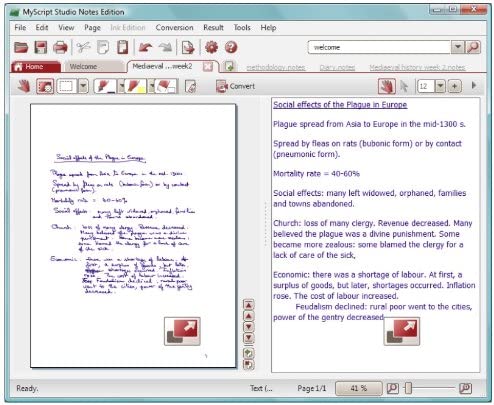Select the pen ink tool
Image resolution: width=494 pixels, height=405 pixels.
[x=105, y=86]
